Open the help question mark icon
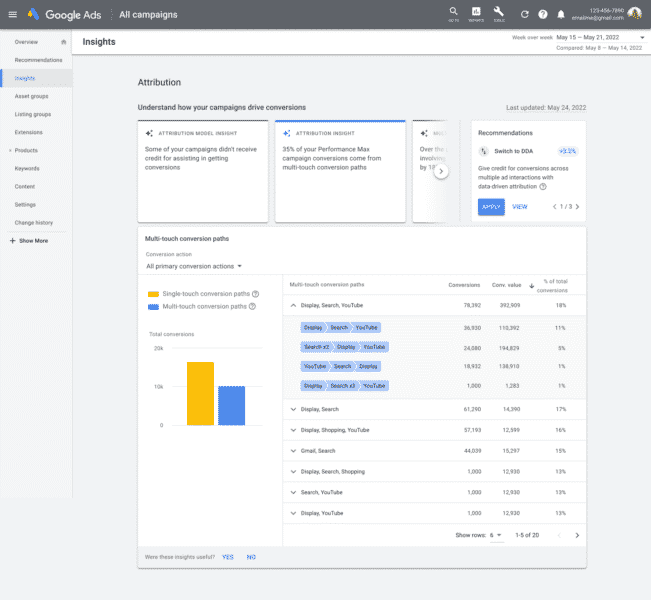 [543, 14]
